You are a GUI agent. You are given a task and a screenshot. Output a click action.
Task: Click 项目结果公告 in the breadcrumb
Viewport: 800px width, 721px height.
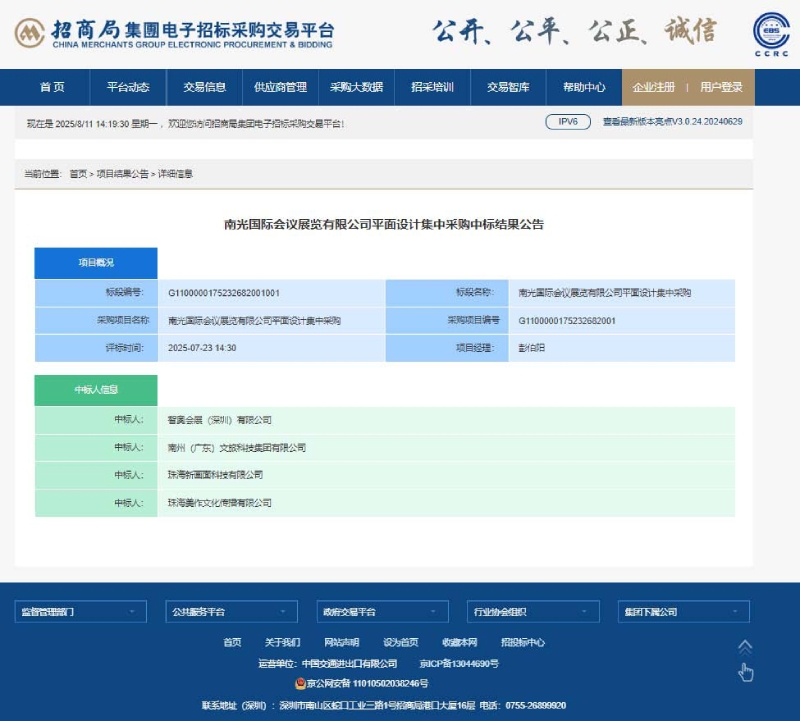122,174
